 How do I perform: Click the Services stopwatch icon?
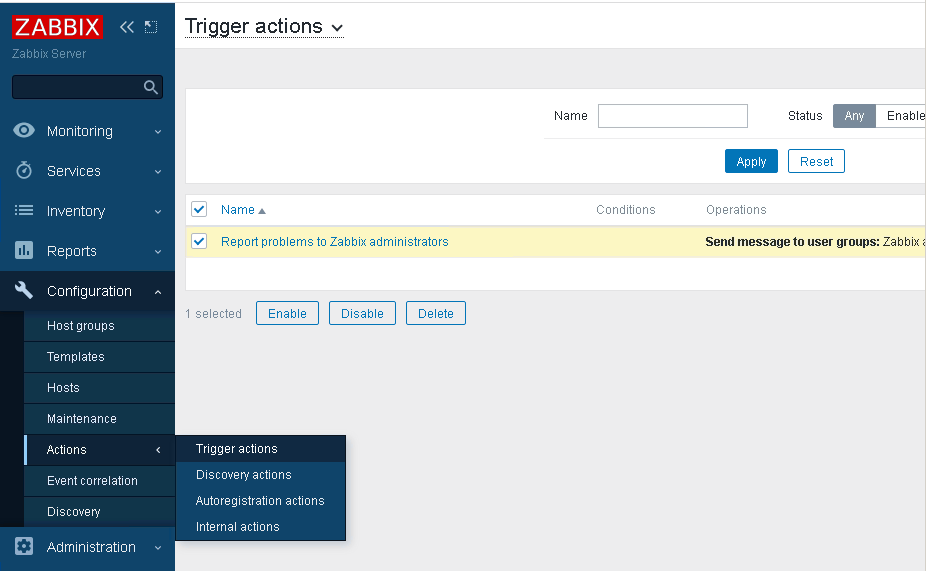[x=24, y=170]
